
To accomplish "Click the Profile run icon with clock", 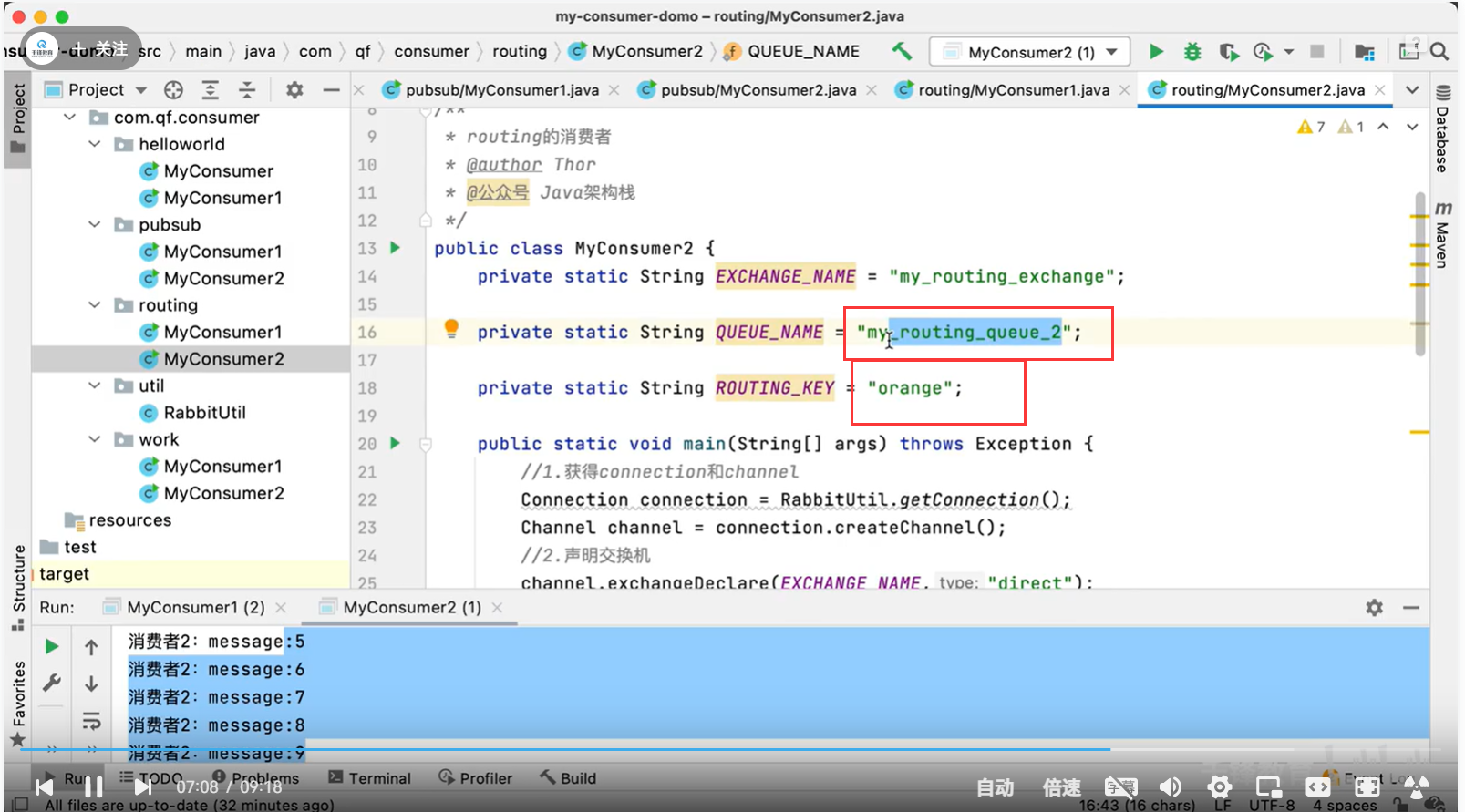I will 1263,52.
